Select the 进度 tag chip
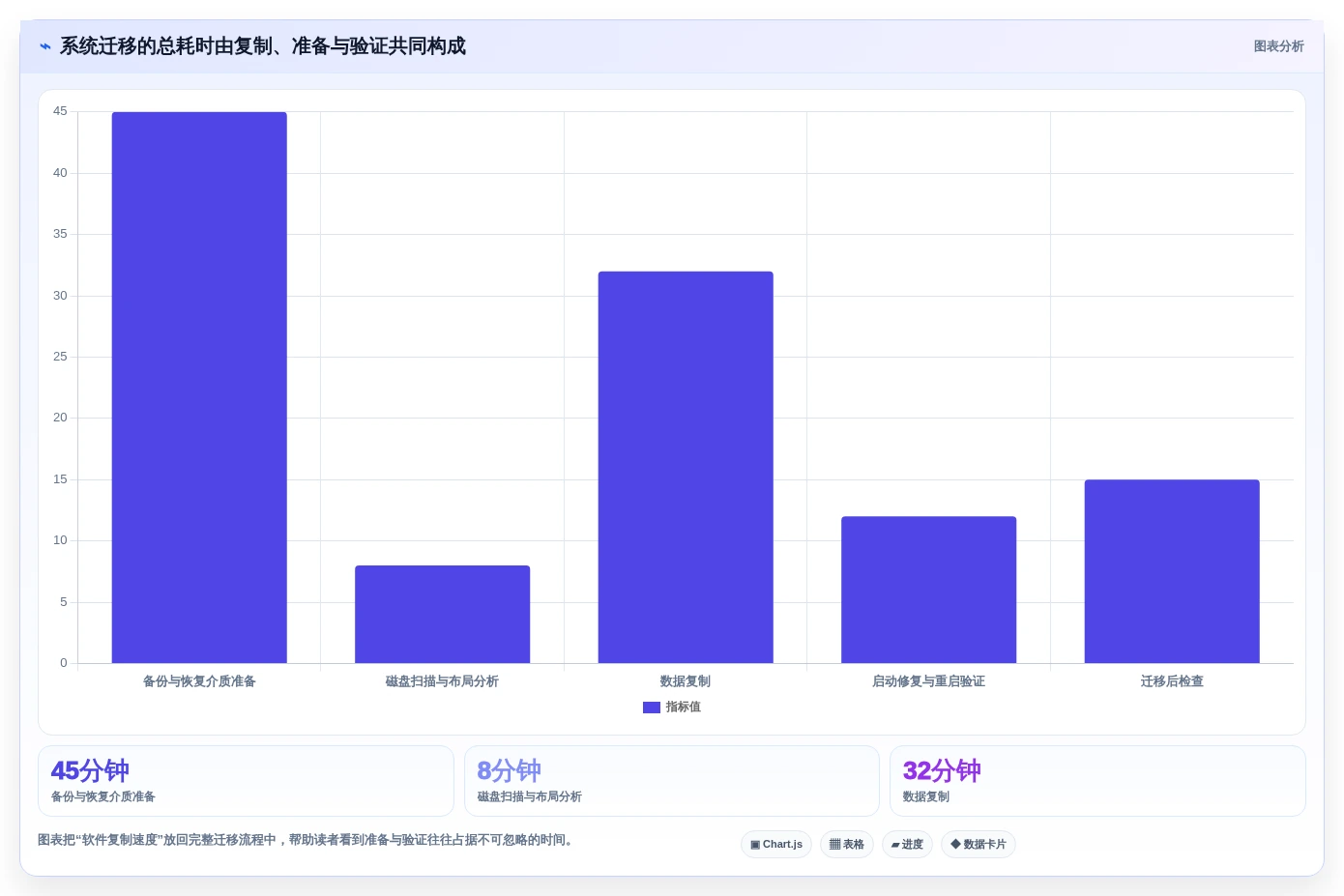This screenshot has width=1344, height=896. coord(907,845)
